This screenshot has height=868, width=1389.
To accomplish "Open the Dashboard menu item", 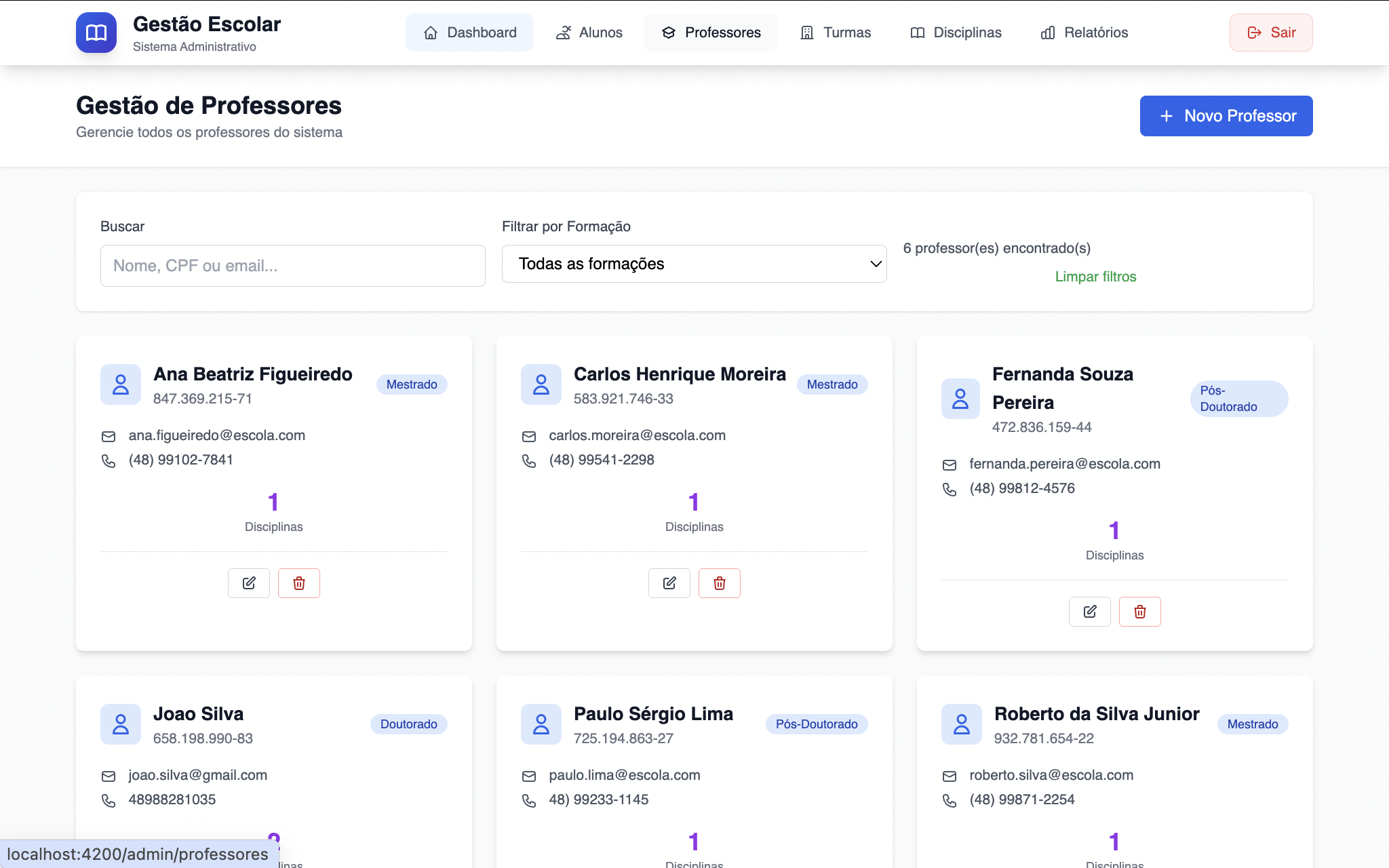I will pyautogui.click(x=470, y=33).
